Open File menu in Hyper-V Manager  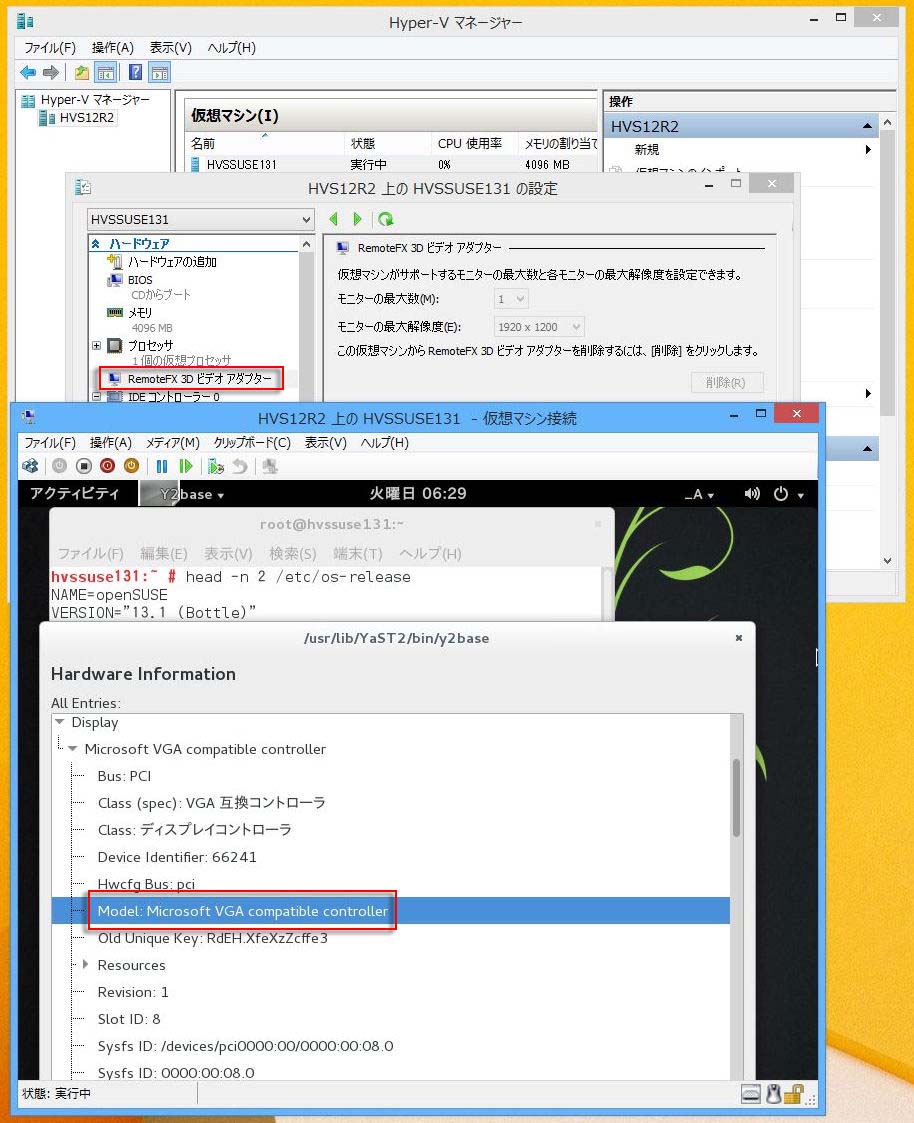tap(50, 48)
